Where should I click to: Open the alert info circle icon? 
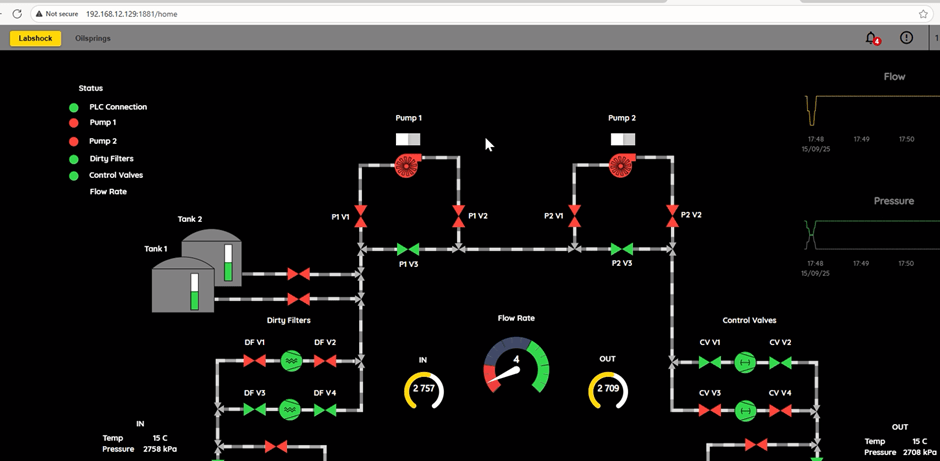(906, 38)
